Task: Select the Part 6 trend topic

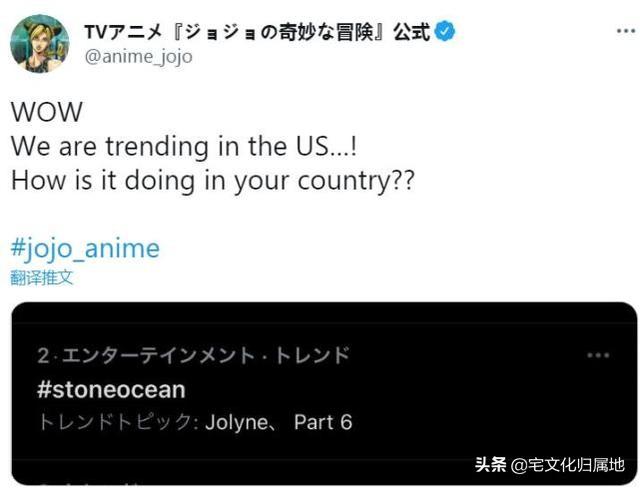Action: [323, 422]
